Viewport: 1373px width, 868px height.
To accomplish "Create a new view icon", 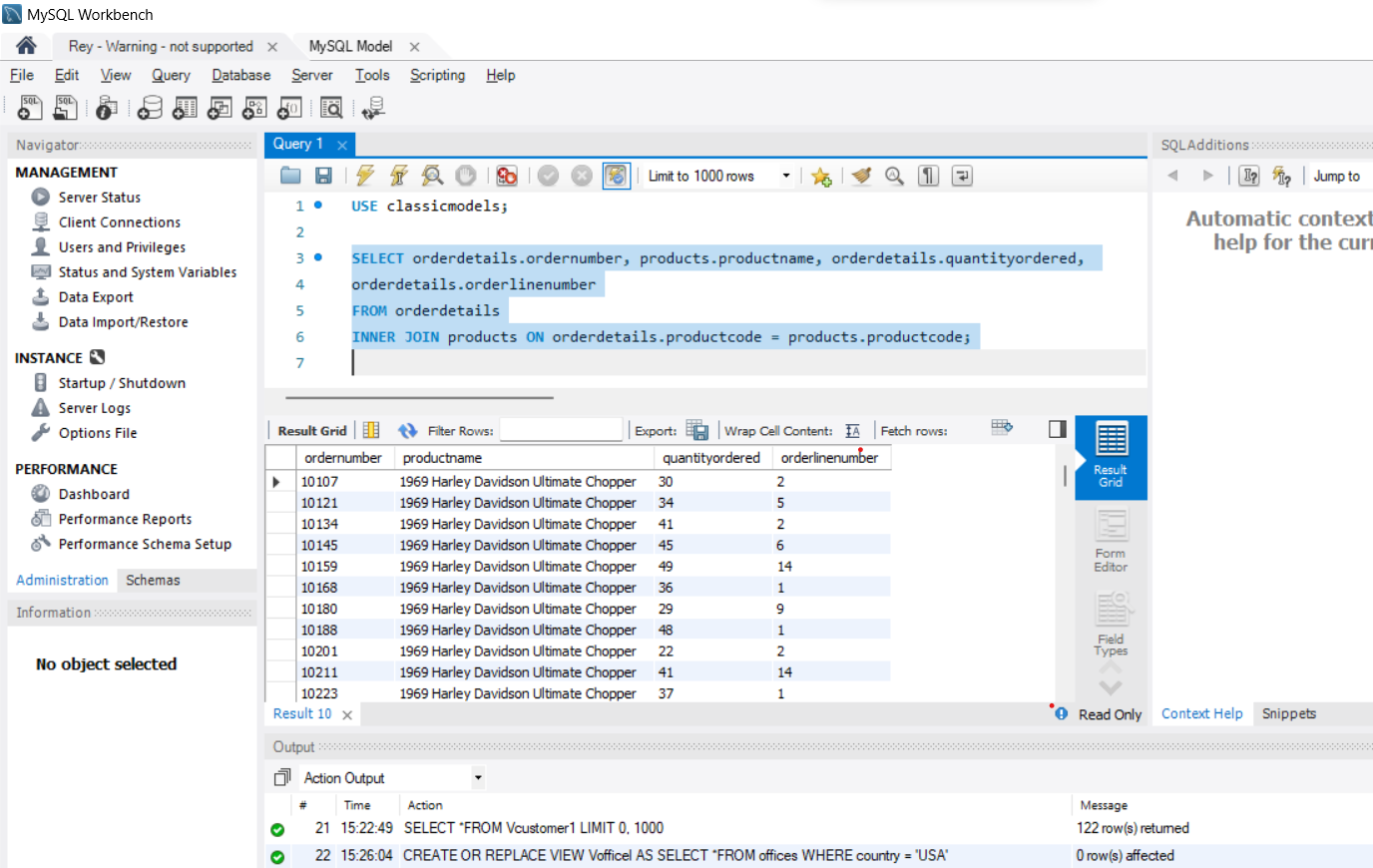I will click(220, 108).
